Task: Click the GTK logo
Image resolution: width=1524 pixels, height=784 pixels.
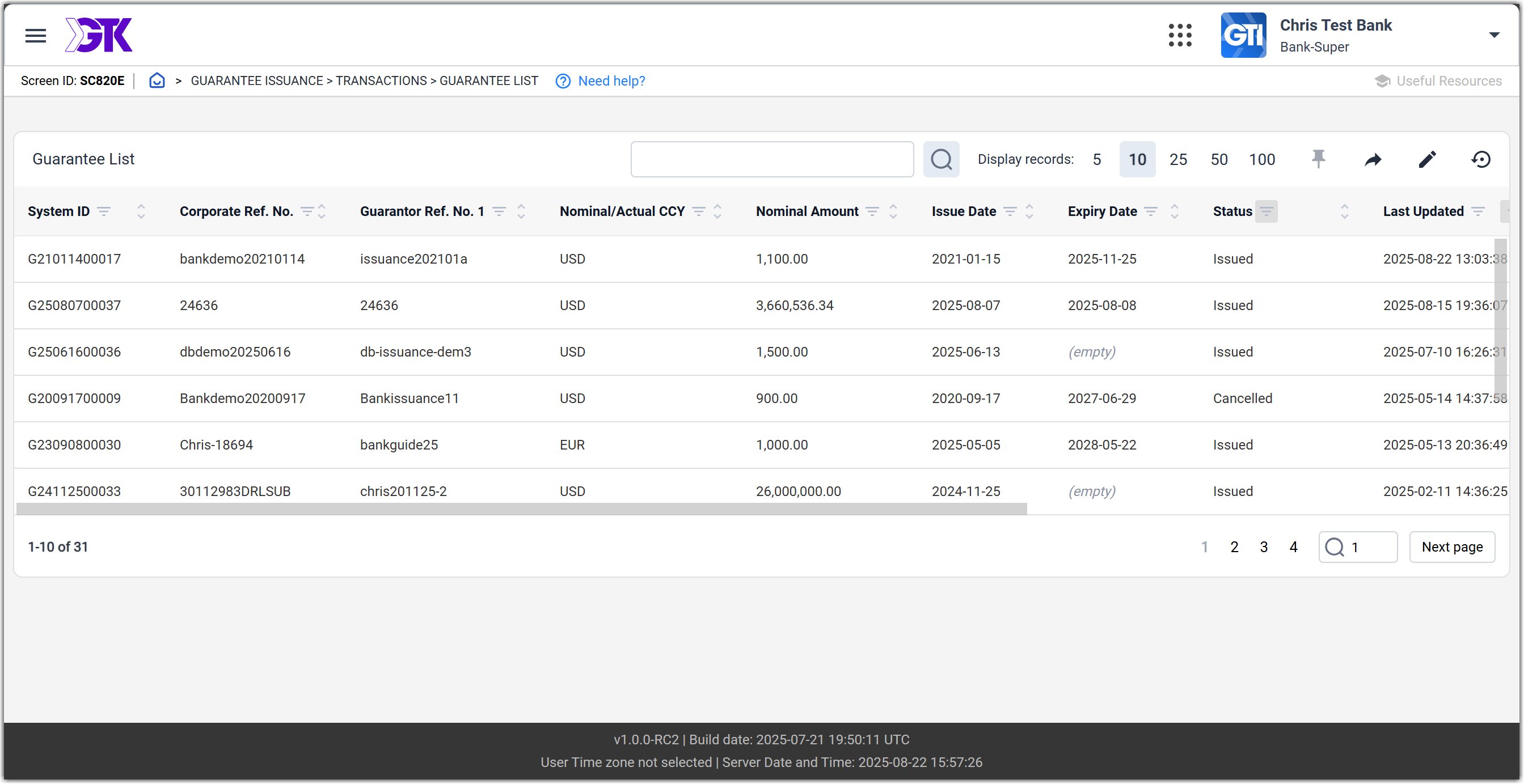Action: click(99, 35)
